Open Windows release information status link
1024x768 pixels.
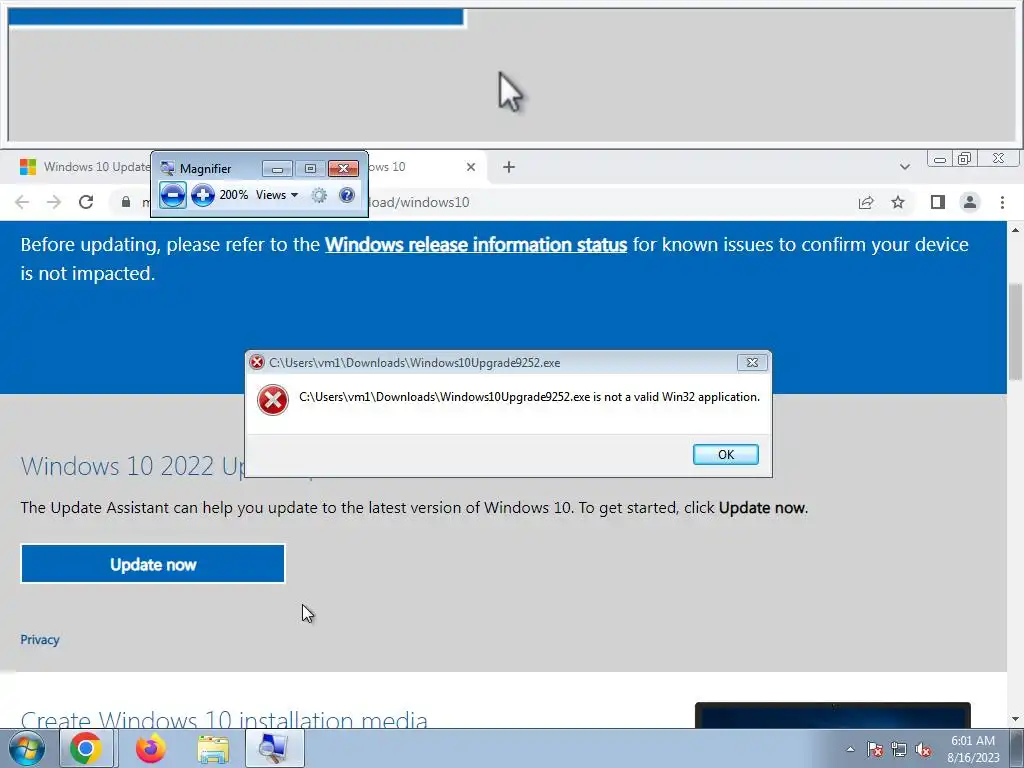pyautogui.click(x=476, y=244)
